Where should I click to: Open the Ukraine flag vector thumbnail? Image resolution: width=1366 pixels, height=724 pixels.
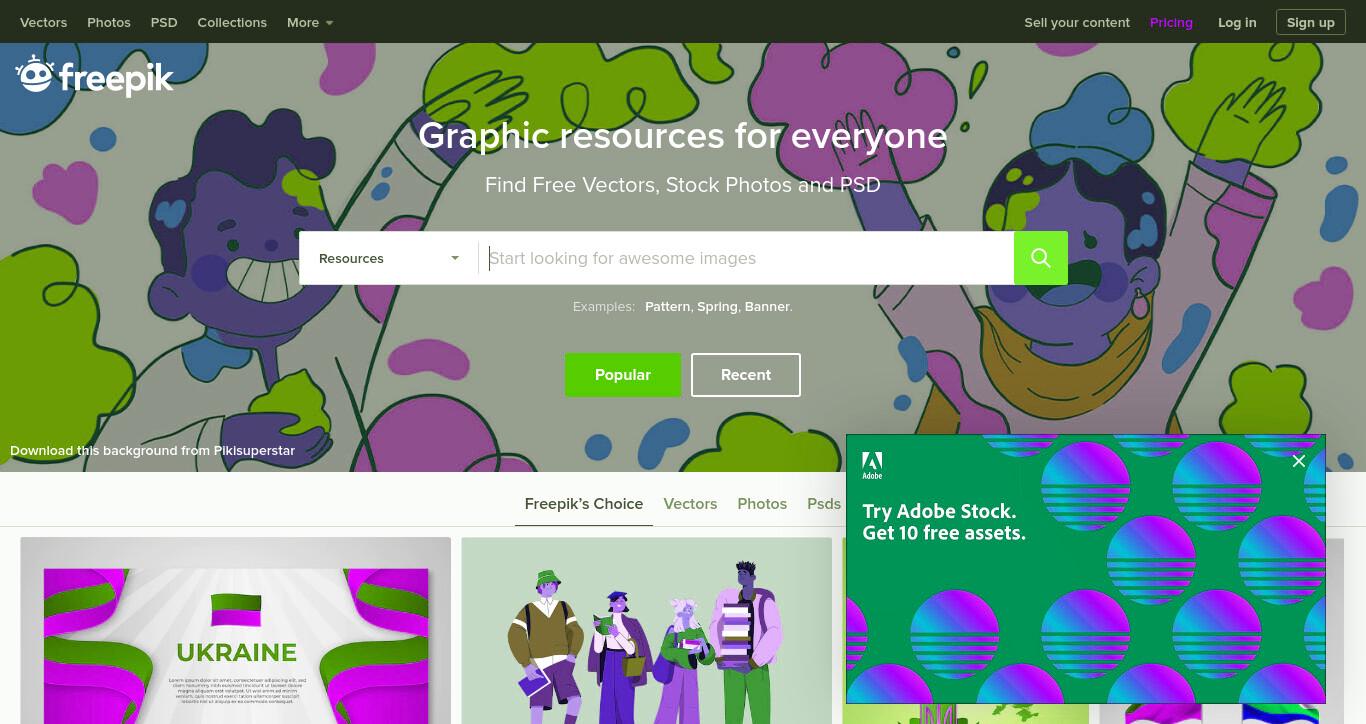[236, 631]
